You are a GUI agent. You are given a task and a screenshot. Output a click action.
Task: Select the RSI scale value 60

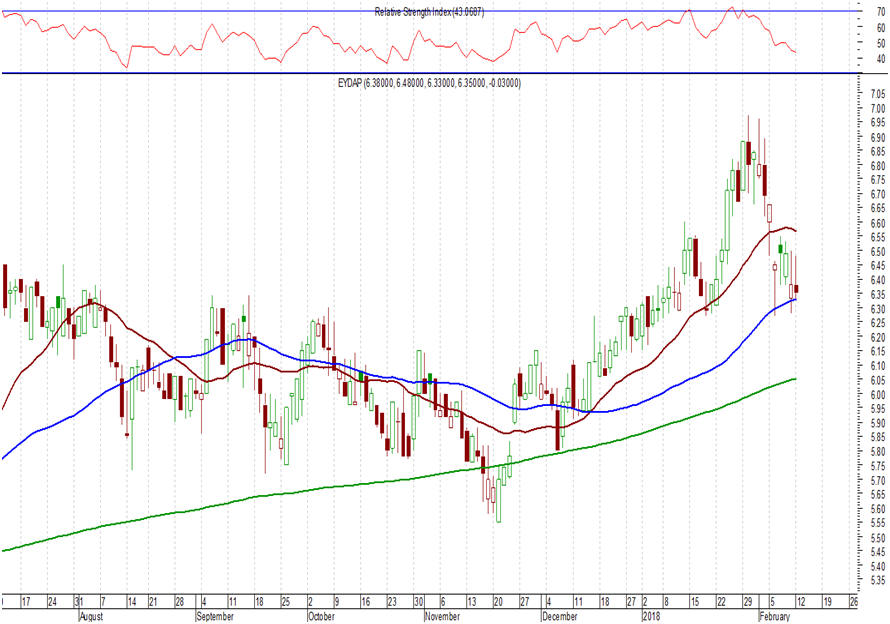[881, 27]
